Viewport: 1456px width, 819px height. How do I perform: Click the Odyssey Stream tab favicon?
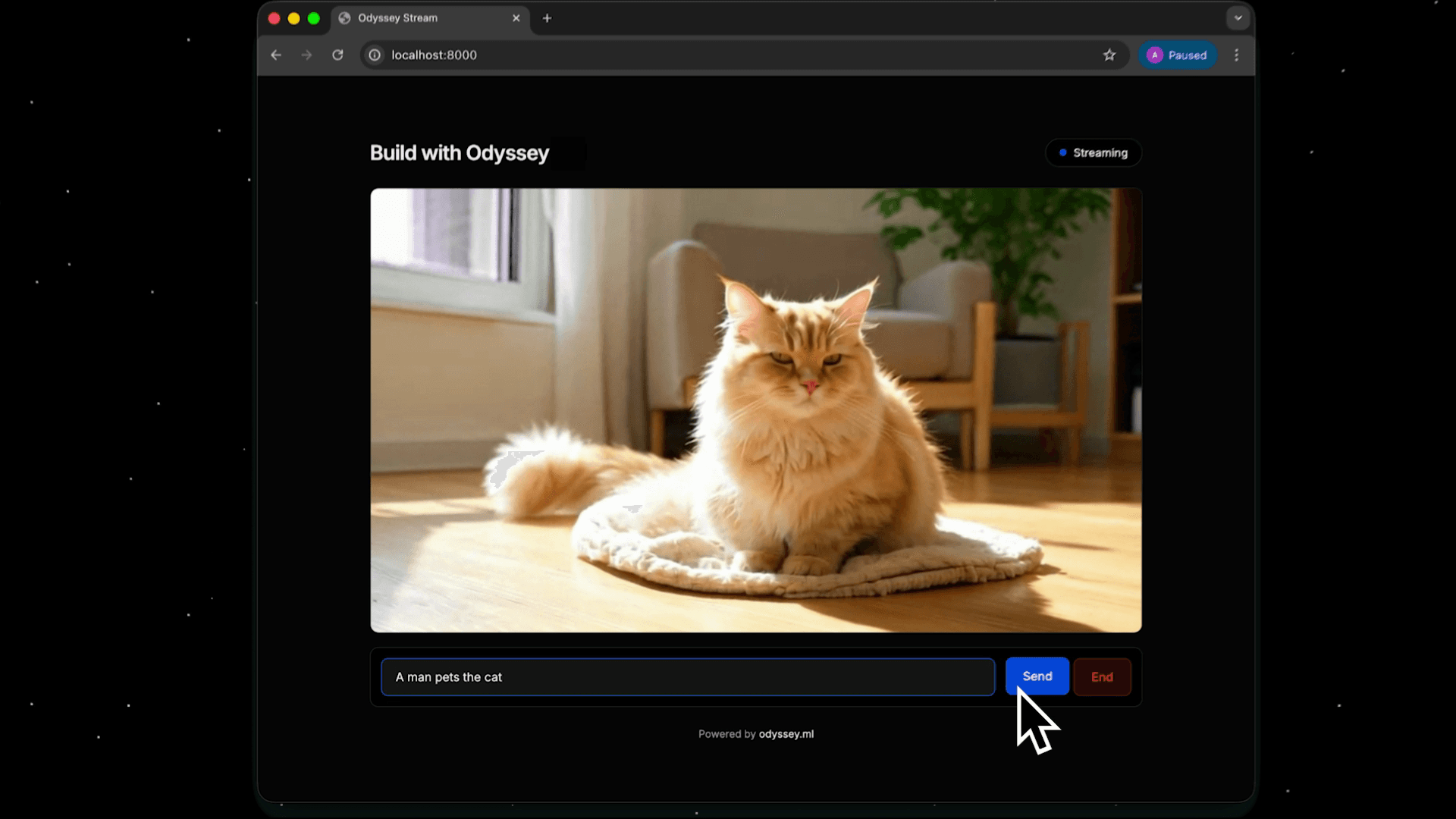[x=344, y=18]
